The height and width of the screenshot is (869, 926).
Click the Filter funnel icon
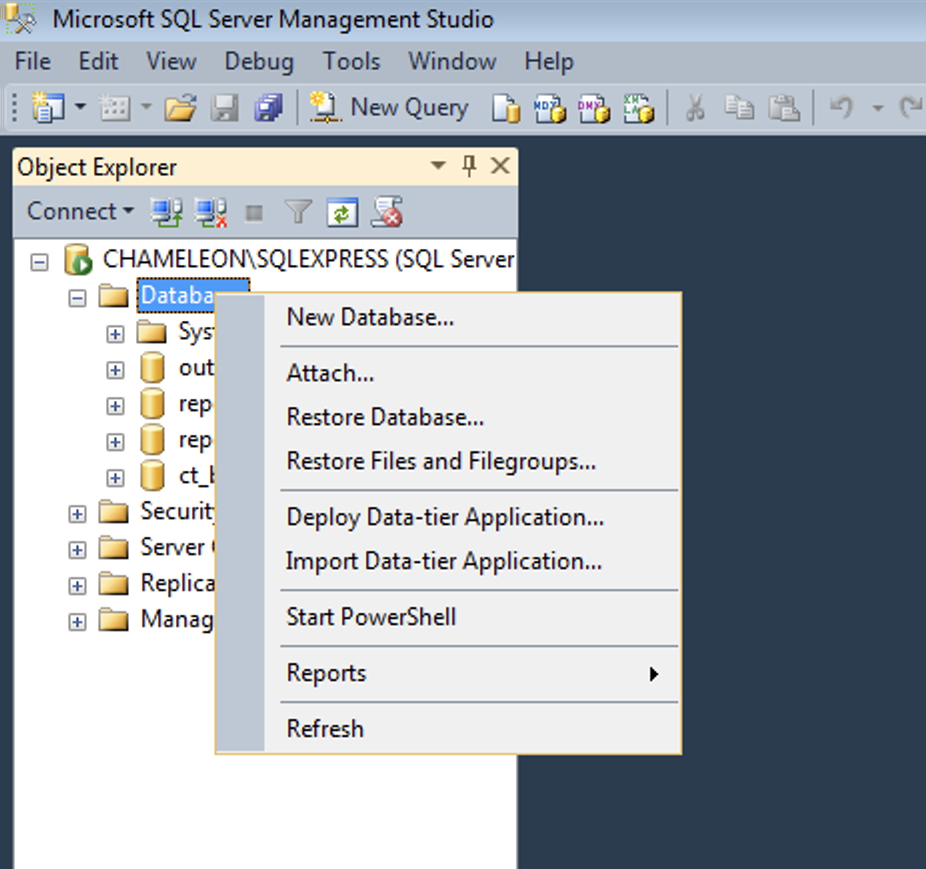tap(298, 212)
